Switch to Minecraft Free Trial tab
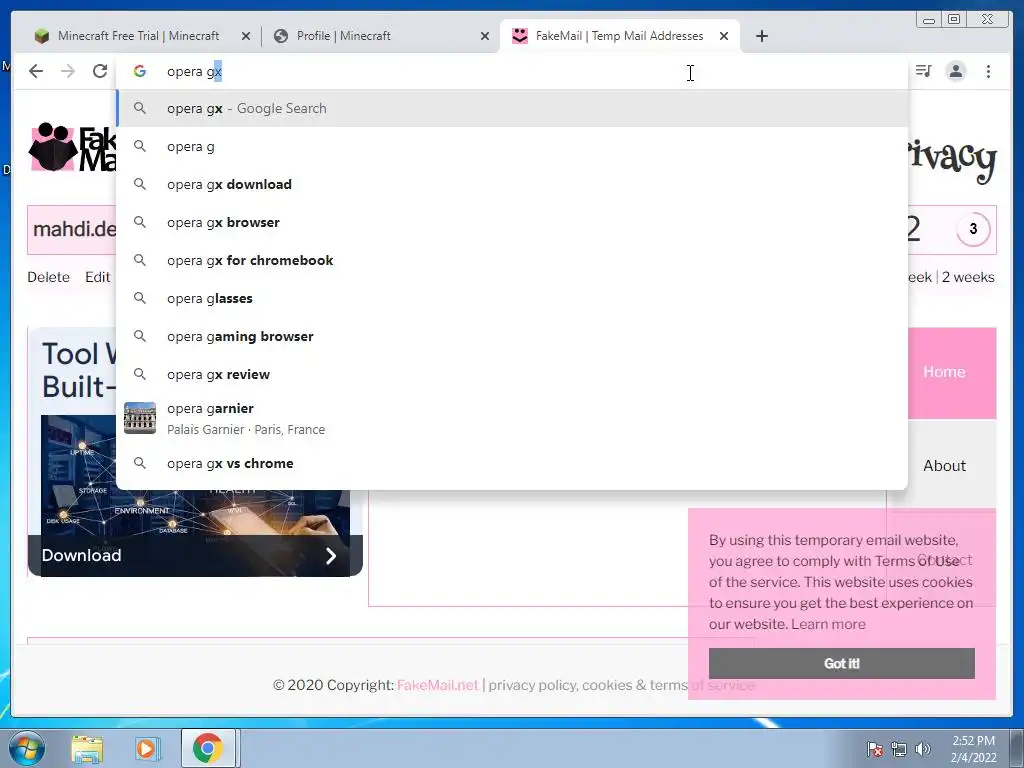The image size is (1024, 768). pos(138,36)
